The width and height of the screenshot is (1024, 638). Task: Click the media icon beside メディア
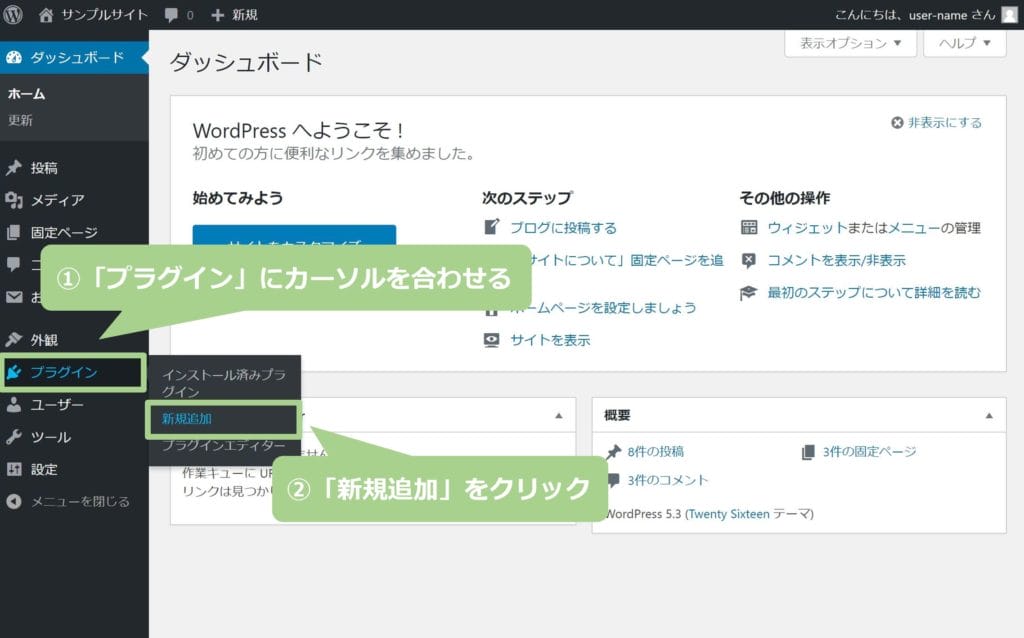click(x=14, y=200)
